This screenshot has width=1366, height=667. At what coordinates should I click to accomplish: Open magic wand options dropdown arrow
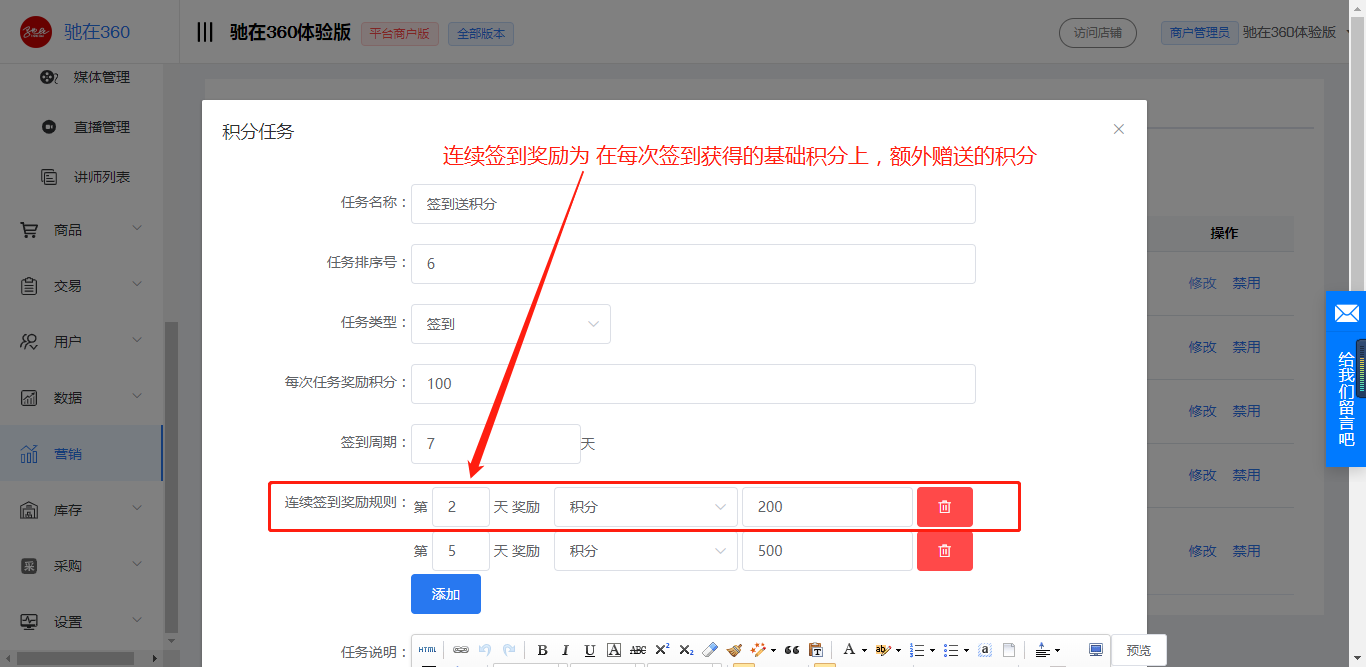pos(773,651)
